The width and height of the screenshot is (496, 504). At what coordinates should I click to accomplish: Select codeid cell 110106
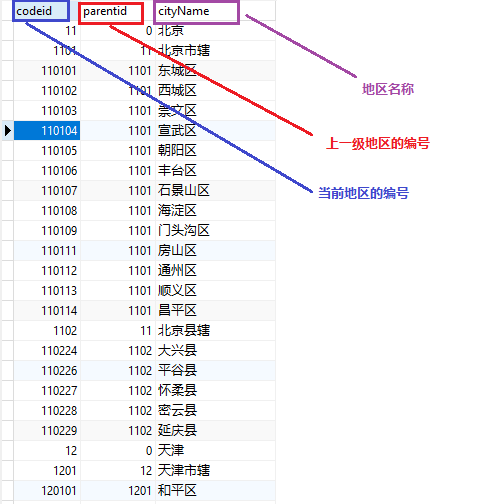(47, 170)
